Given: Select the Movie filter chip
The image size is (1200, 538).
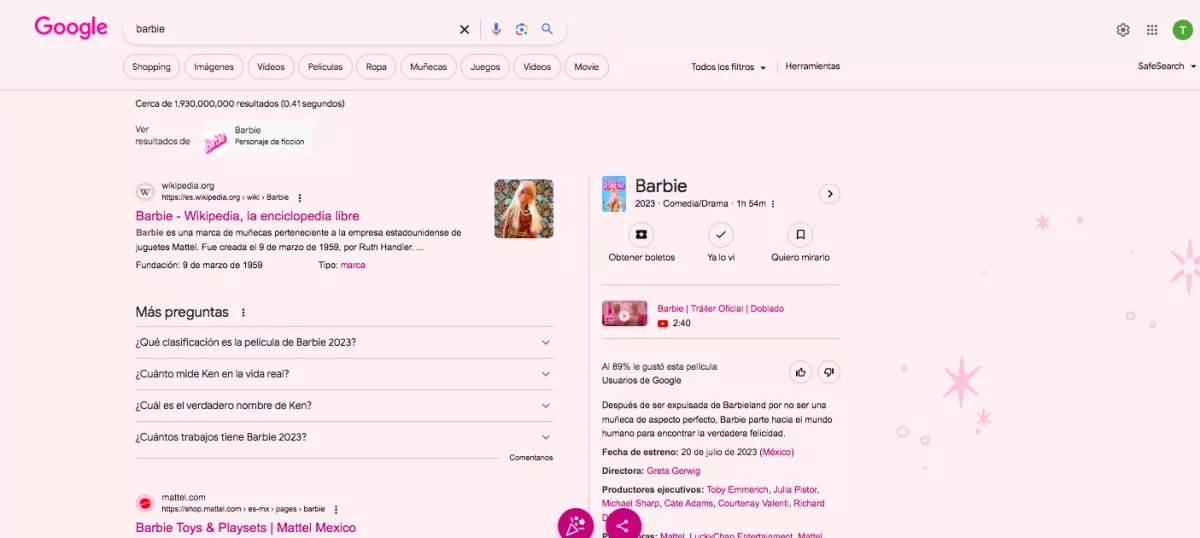Looking at the screenshot, I should click(x=587, y=67).
